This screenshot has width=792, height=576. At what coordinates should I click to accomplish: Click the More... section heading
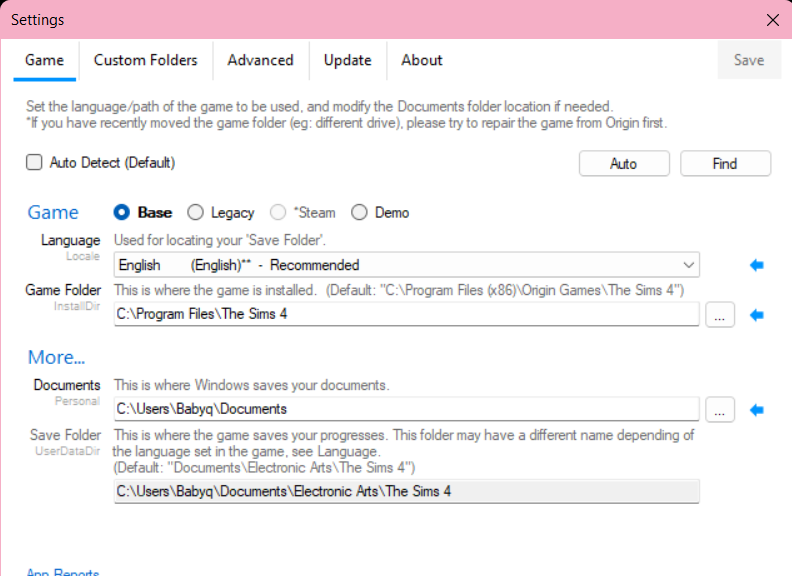57,357
